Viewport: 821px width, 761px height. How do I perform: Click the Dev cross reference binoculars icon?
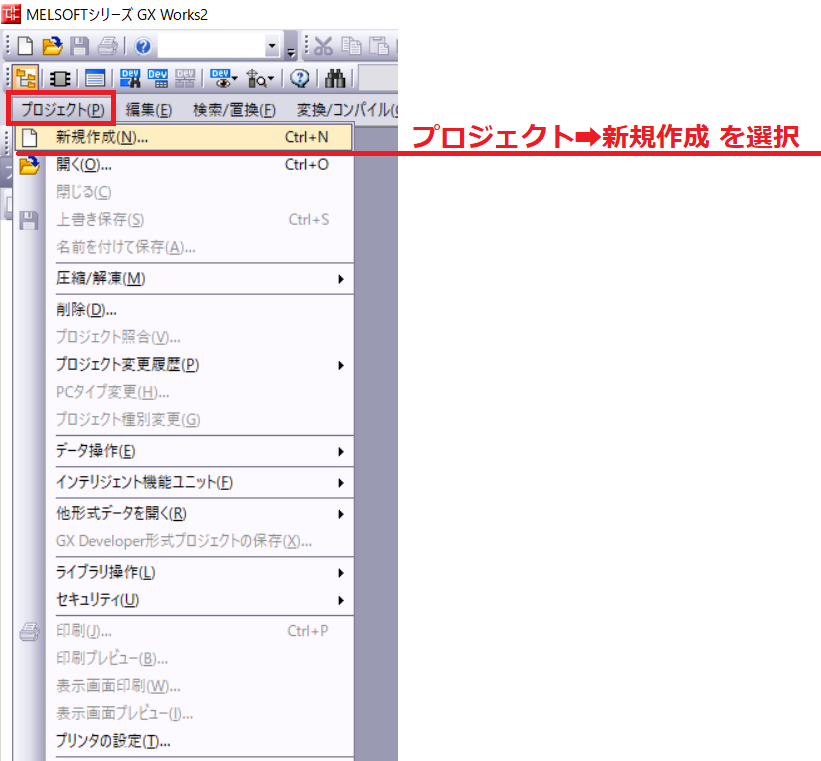pos(130,79)
